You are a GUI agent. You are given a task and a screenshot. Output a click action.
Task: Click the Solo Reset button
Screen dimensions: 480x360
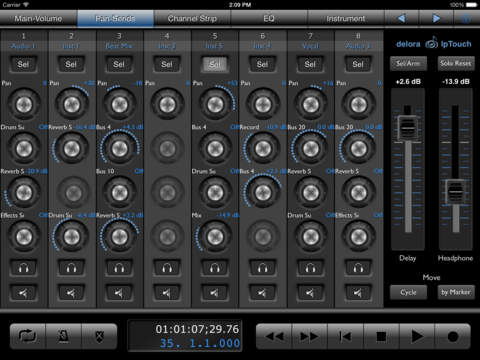click(x=456, y=63)
